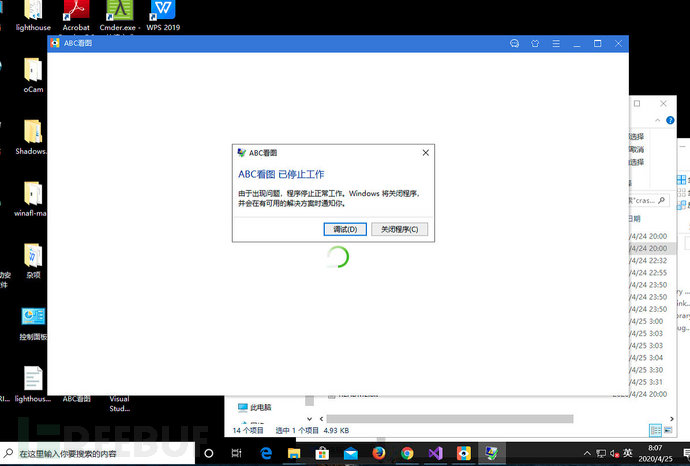This screenshot has width=690, height=466.
Task: Open the feedback chat icon in title bar
Action: [x=514, y=44]
